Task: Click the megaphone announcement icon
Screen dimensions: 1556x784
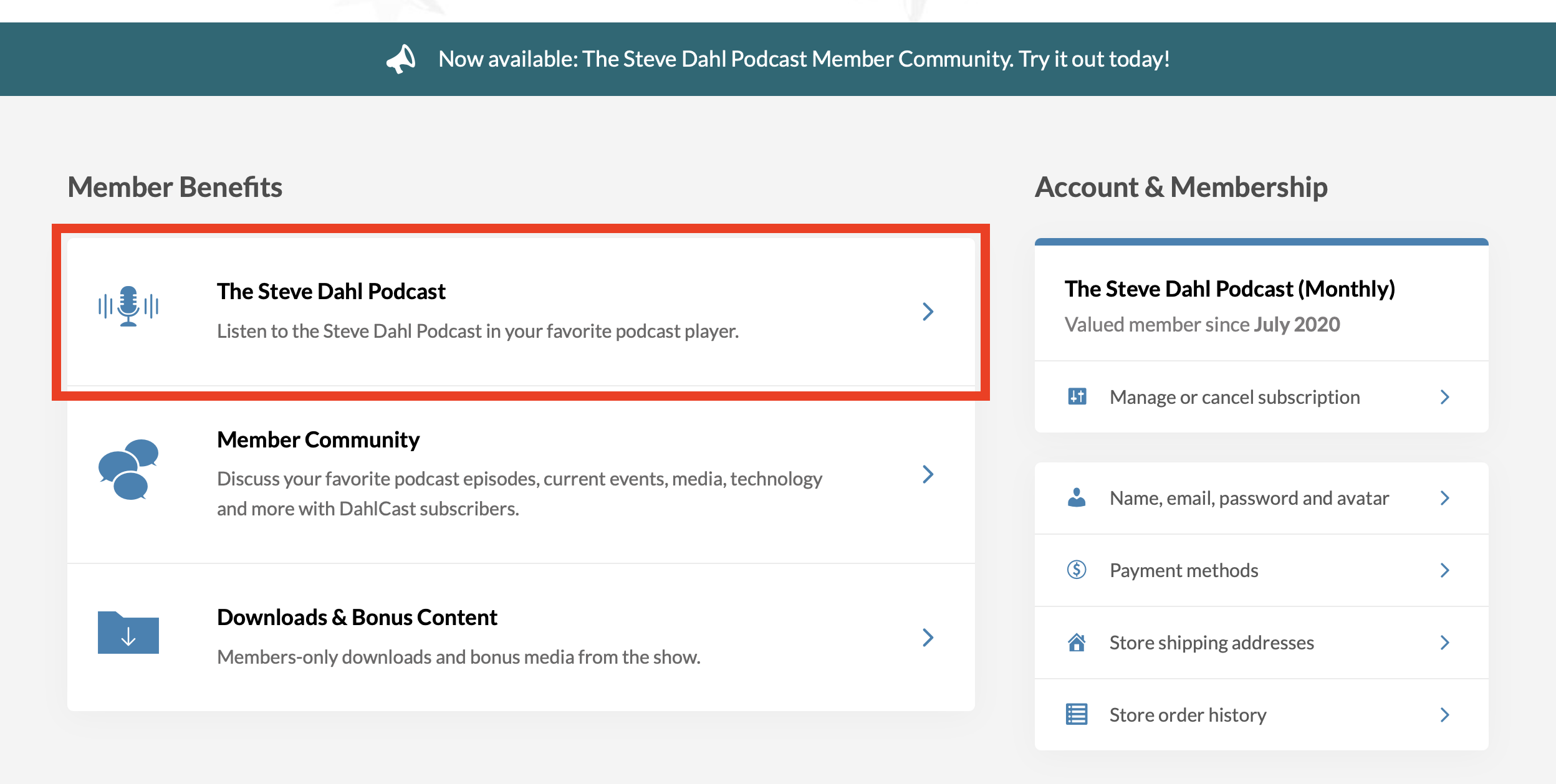Action: pyautogui.click(x=401, y=59)
